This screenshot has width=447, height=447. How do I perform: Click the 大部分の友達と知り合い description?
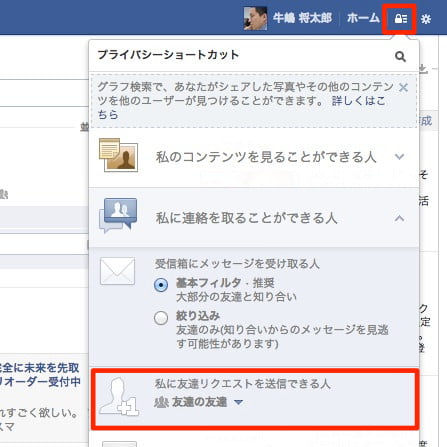[x=236, y=297]
